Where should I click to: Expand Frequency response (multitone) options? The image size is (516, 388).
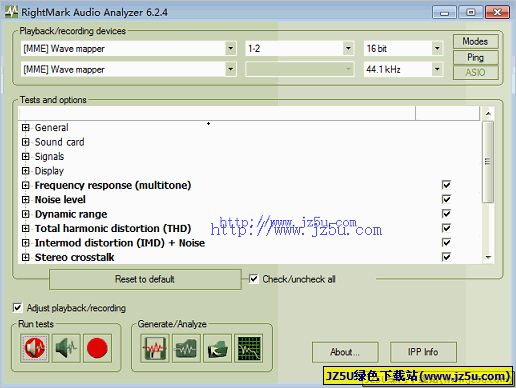pyautogui.click(x=26, y=185)
